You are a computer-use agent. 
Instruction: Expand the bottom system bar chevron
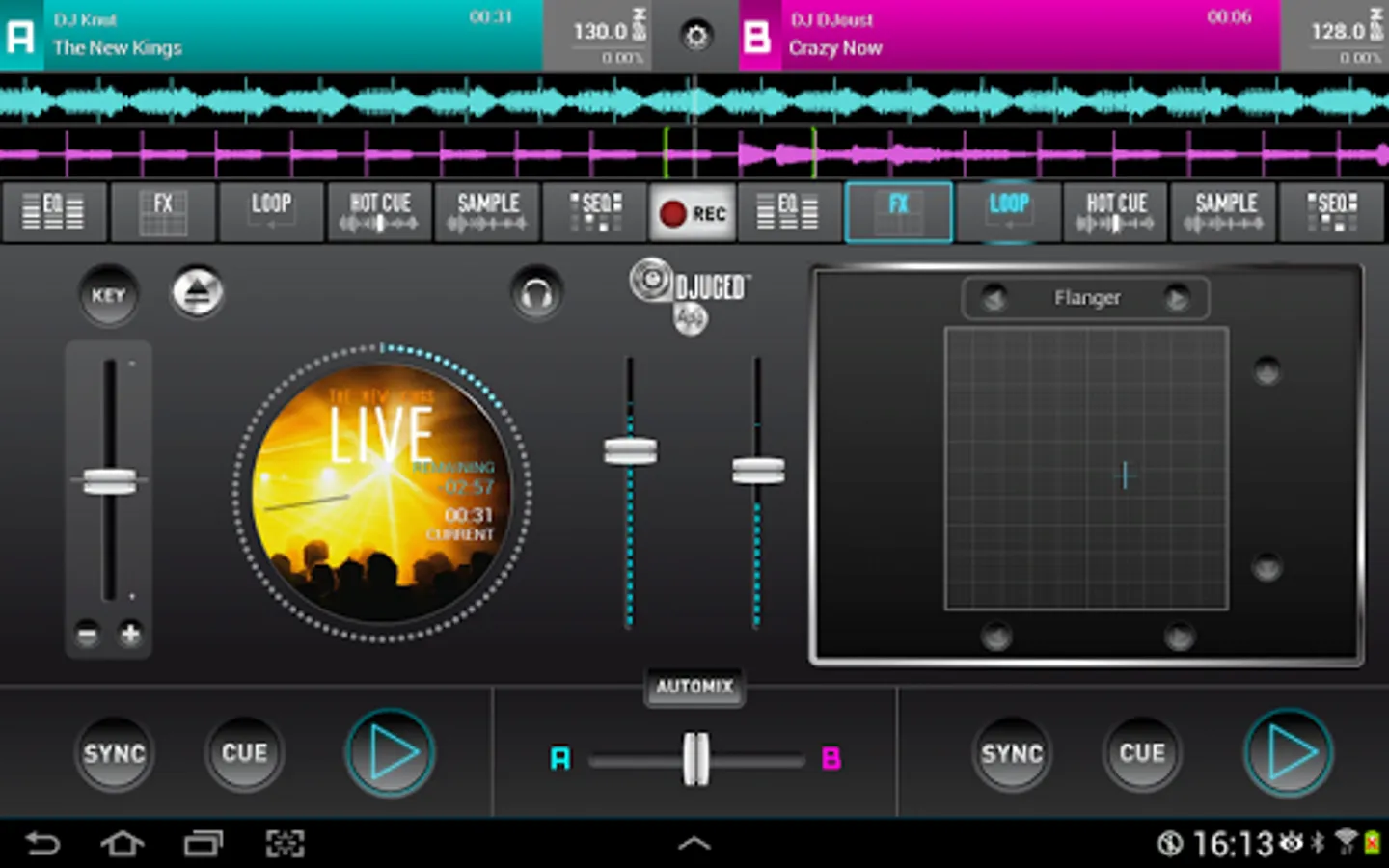tap(694, 844)
